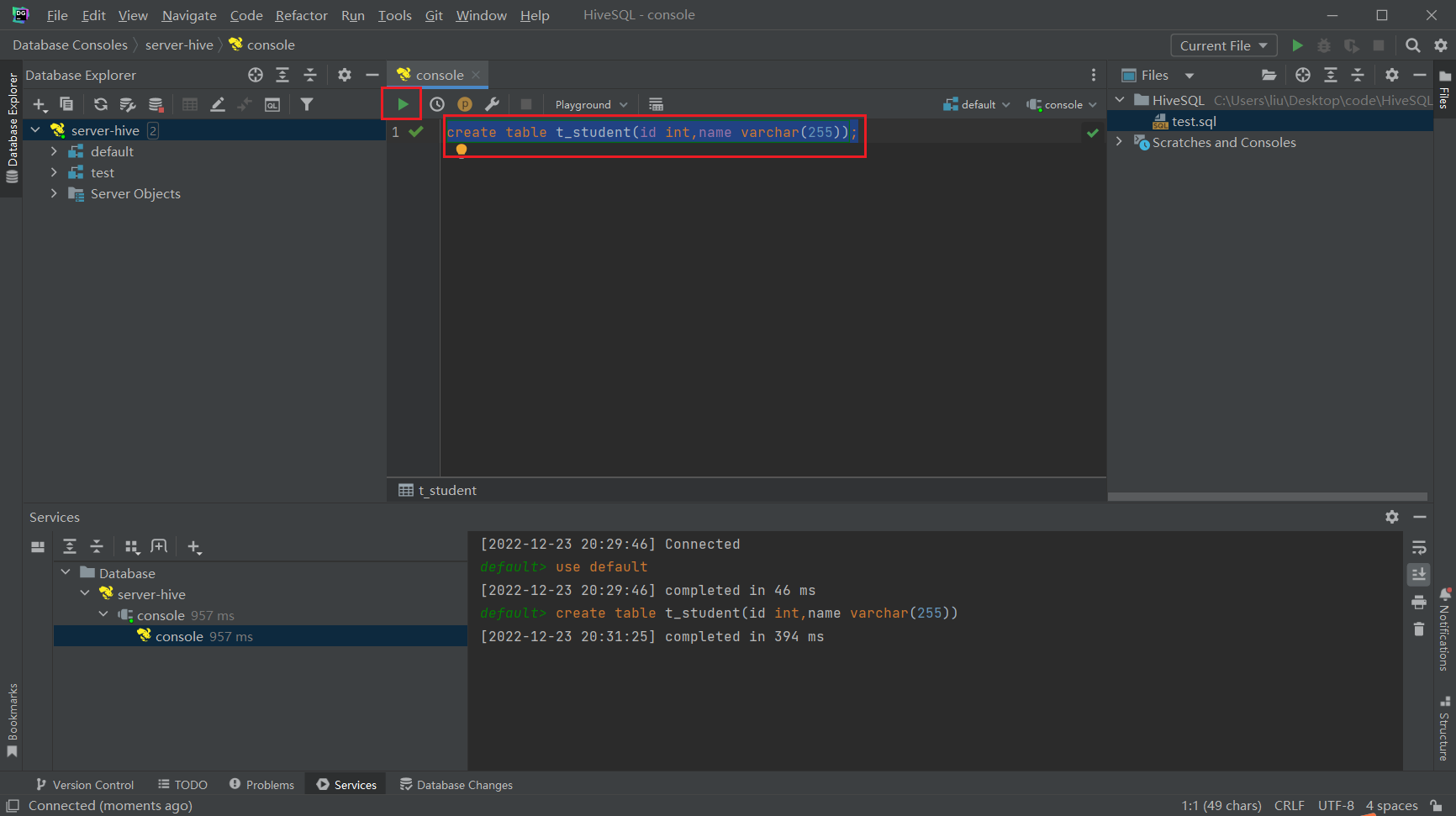This screenshot has height=816, width=1456.
Task: Click server-hive breadcrumb in navigation bar
Action: point(179,45)
